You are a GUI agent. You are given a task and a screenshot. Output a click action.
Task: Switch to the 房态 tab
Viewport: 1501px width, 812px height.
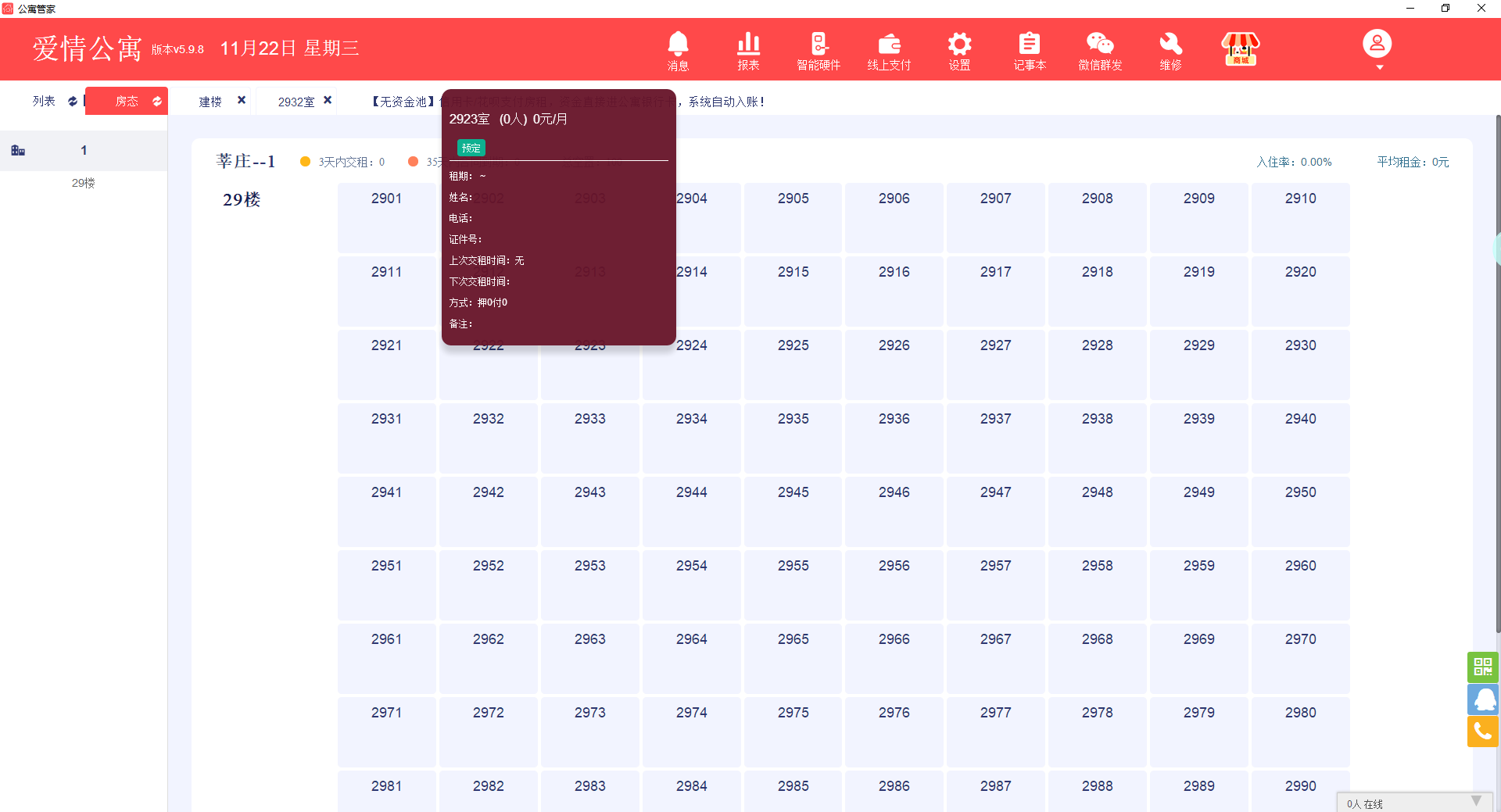tap(127, 101)
